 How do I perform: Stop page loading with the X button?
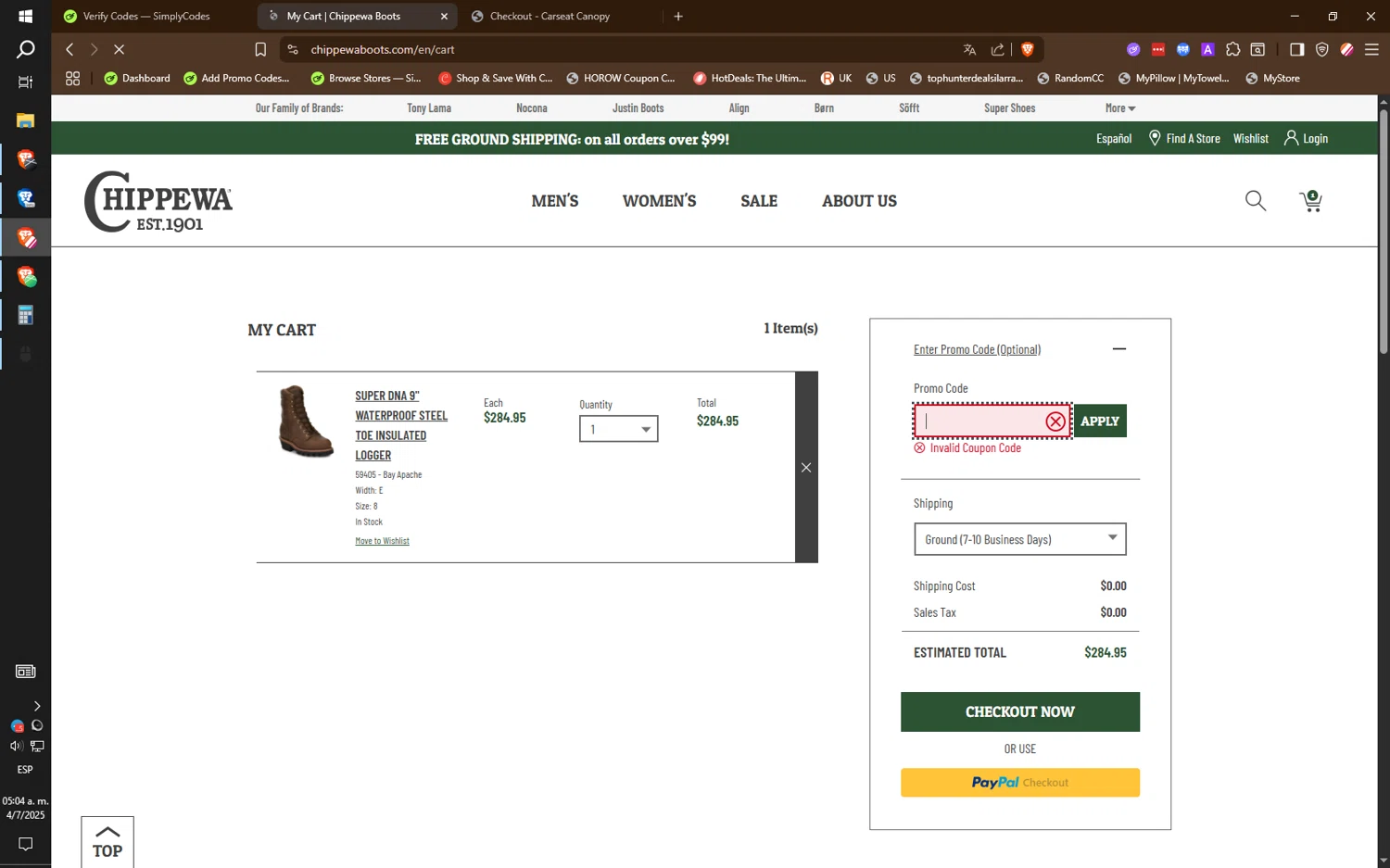coord(119,49)
